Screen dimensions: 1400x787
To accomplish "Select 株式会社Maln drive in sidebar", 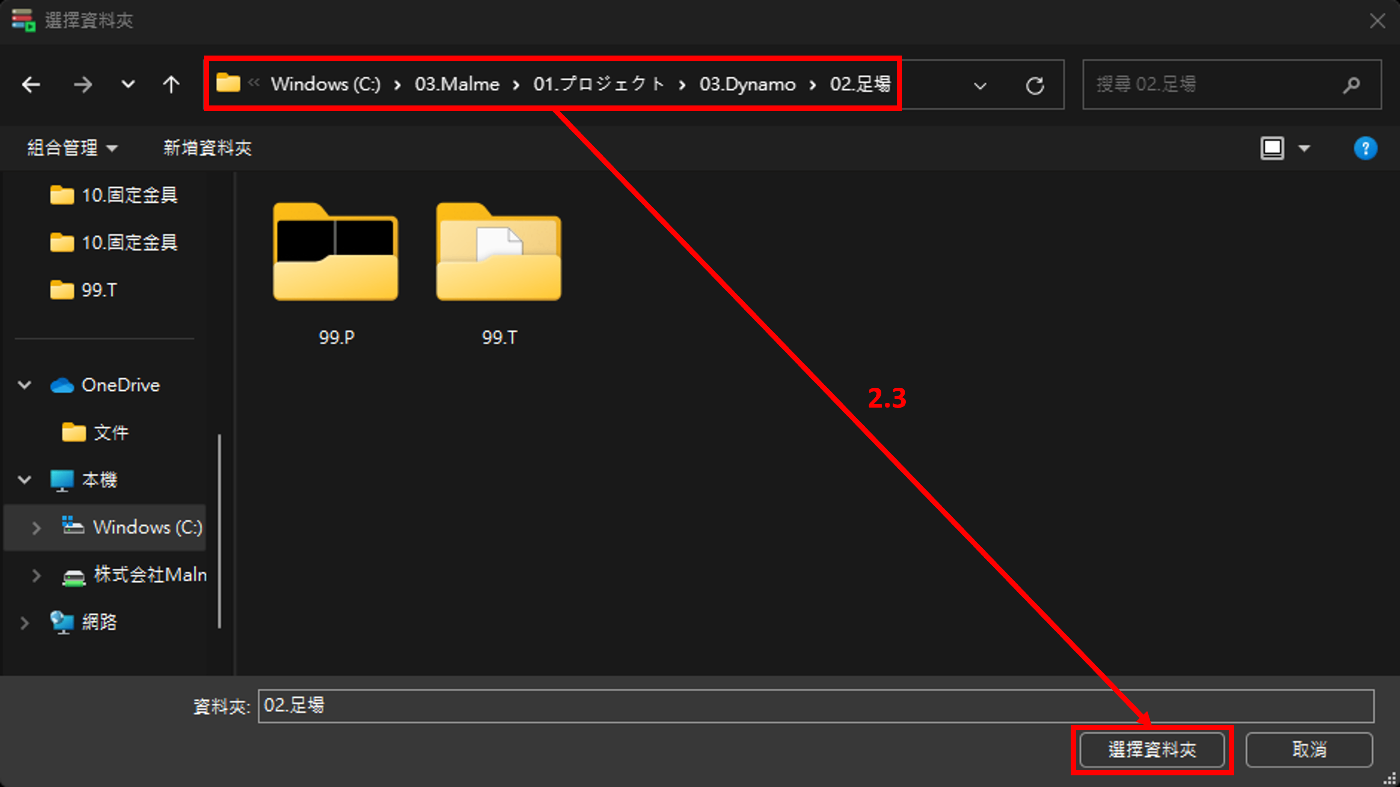I will point(134,575).
